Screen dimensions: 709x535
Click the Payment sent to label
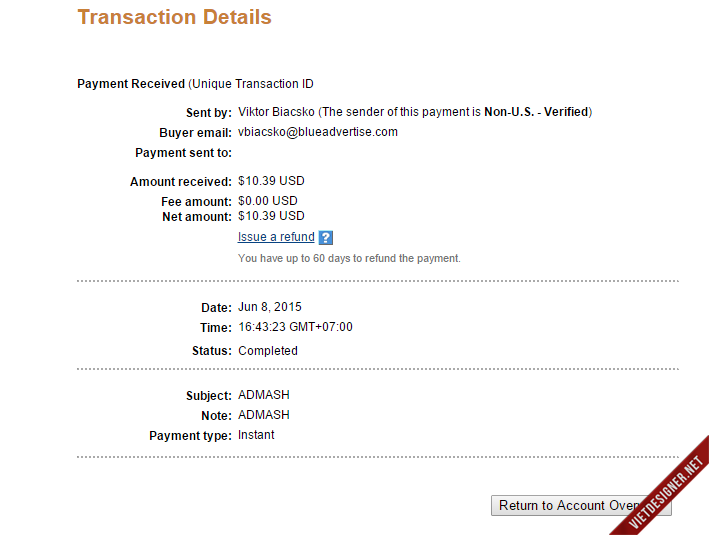[184, 153]
